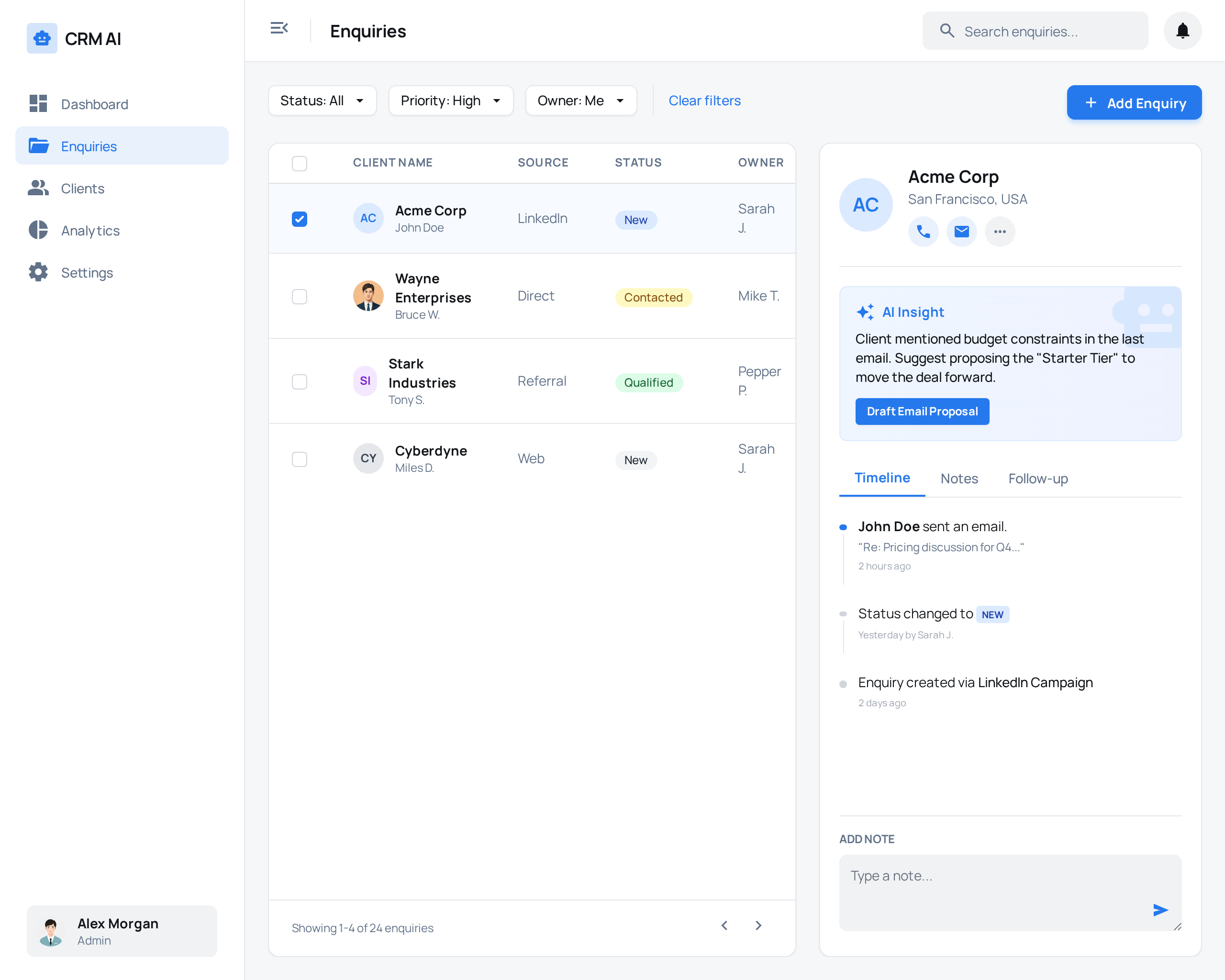Click the Mike T. owner cell
Image resolution: width=1225 pixels, height=980 pixels.
click(x=758, y=296)
